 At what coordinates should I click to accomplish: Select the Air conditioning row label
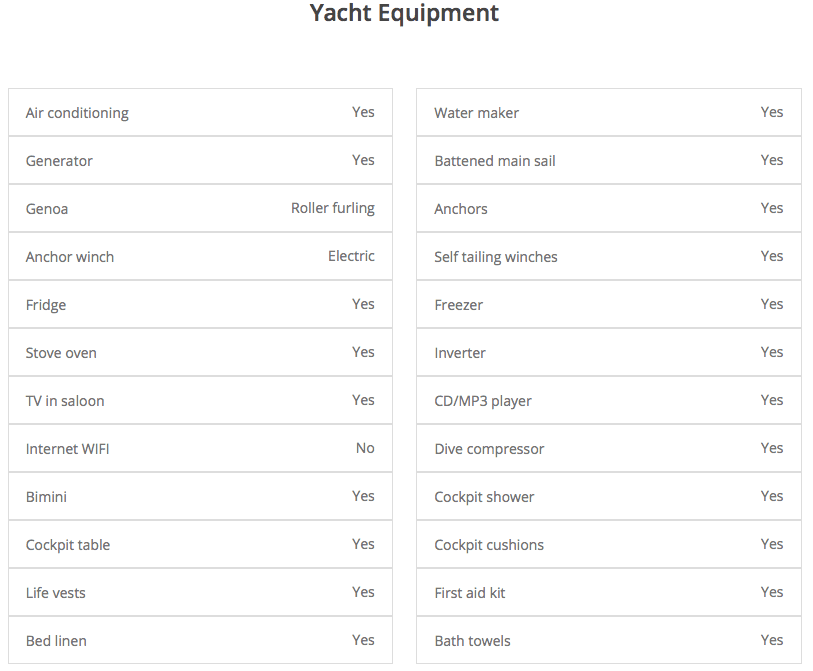click(77, 113)
